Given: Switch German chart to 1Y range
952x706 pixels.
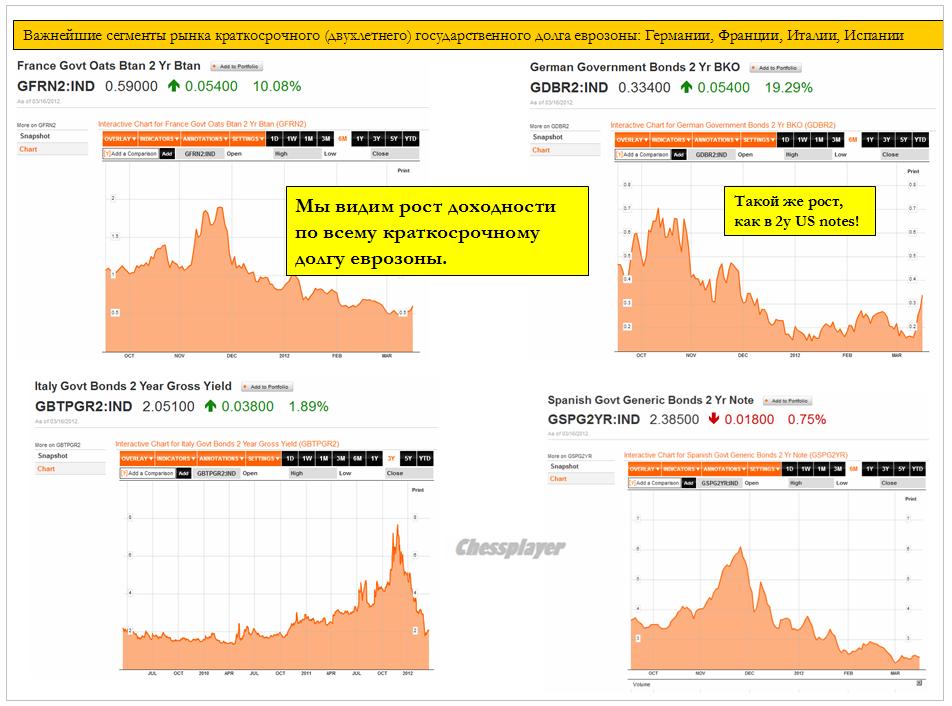Looking at the screenshot, I should [870, 140].
